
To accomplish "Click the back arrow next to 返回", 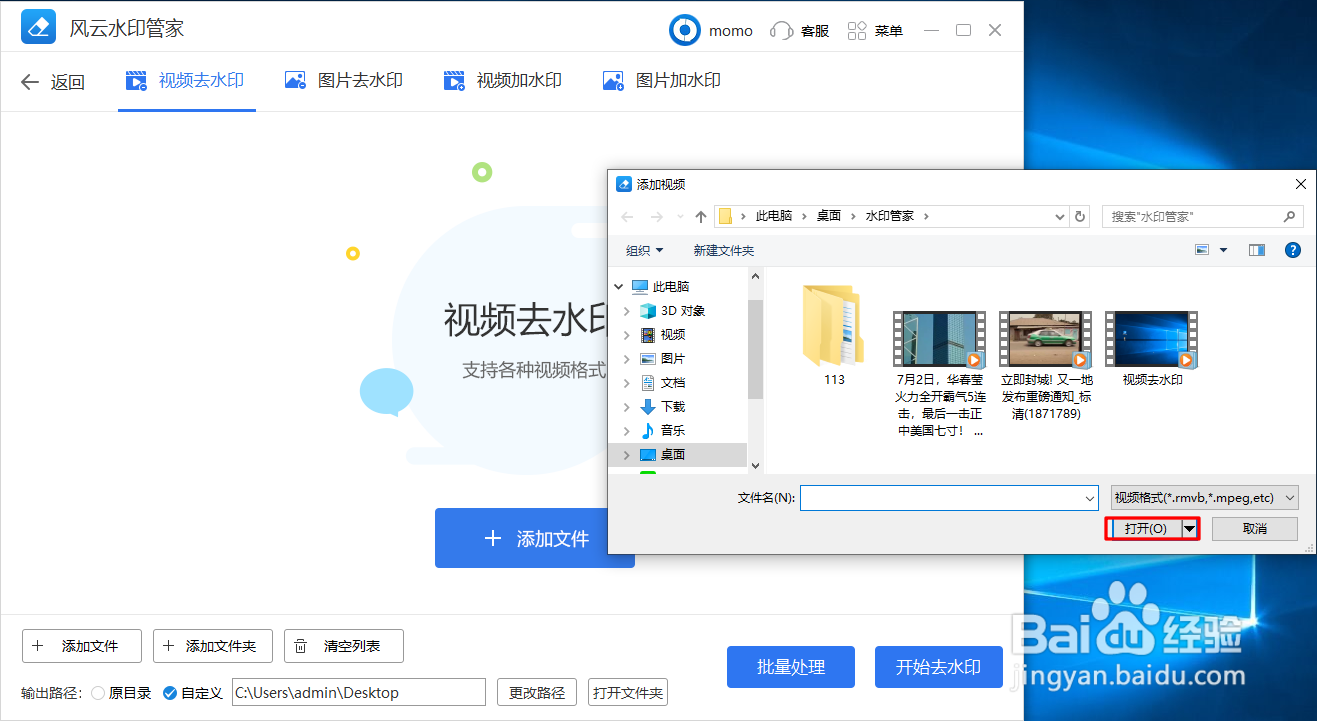I will 29,81.
